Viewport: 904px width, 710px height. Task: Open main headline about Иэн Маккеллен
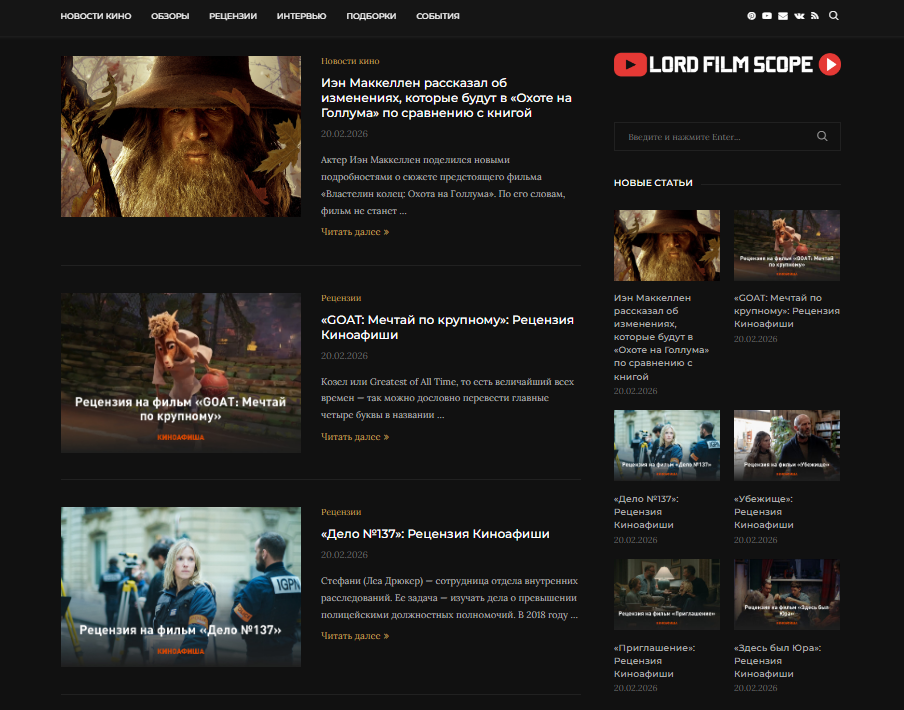pyautogui.click(x=446, y=98)
